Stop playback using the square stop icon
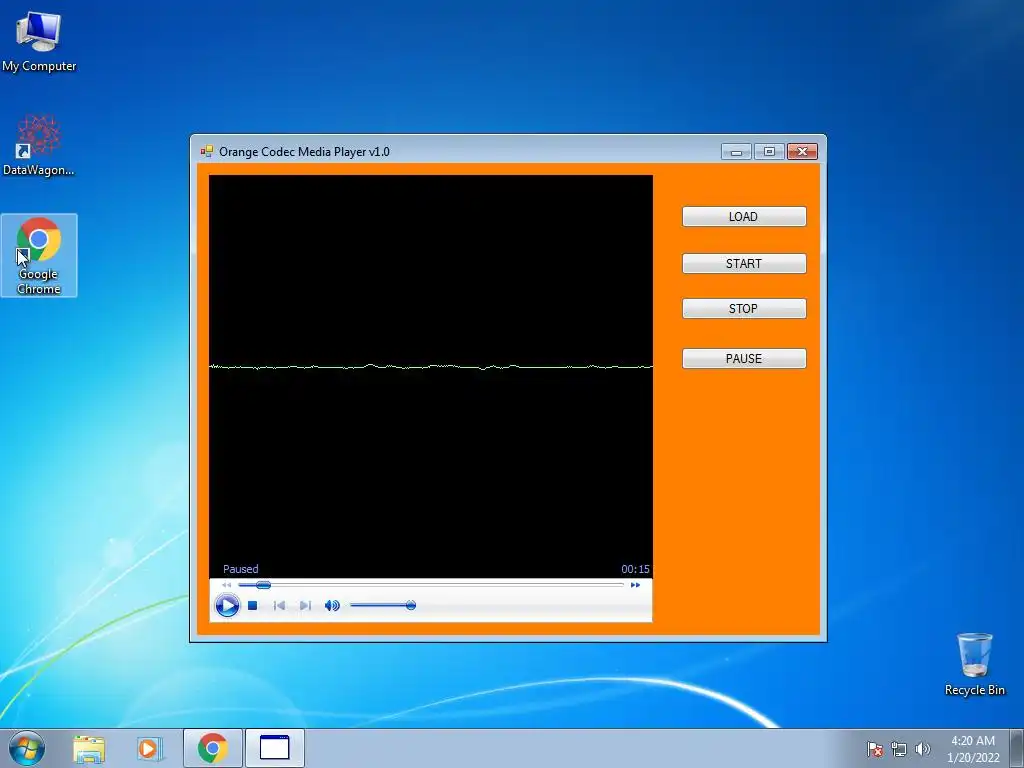 [x=253, y=605]
